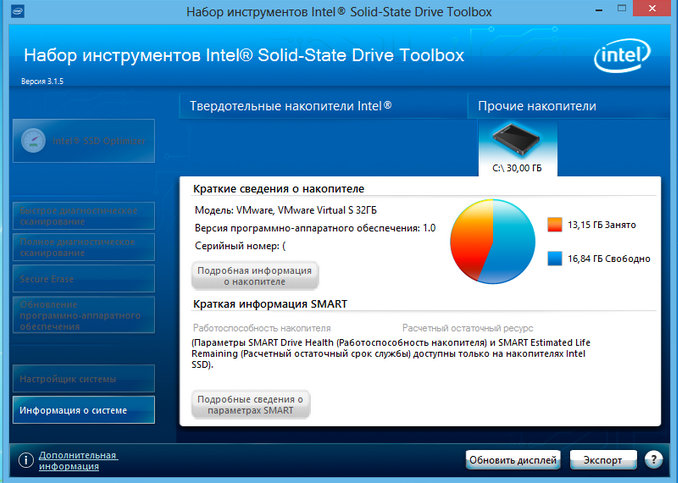Click the orange Занято color swatch
The height and width of the screenshot is (483, 678).
tap(555, 225)
